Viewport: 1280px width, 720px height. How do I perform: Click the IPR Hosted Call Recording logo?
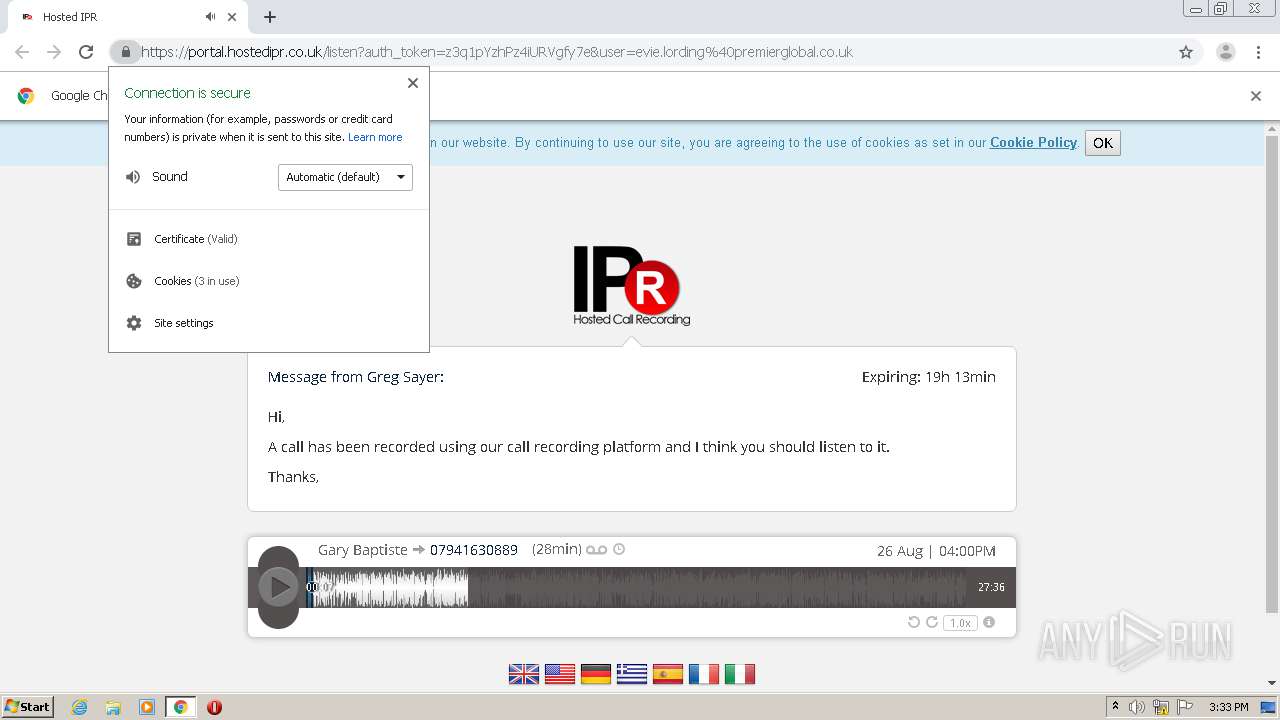pos(631,286)
